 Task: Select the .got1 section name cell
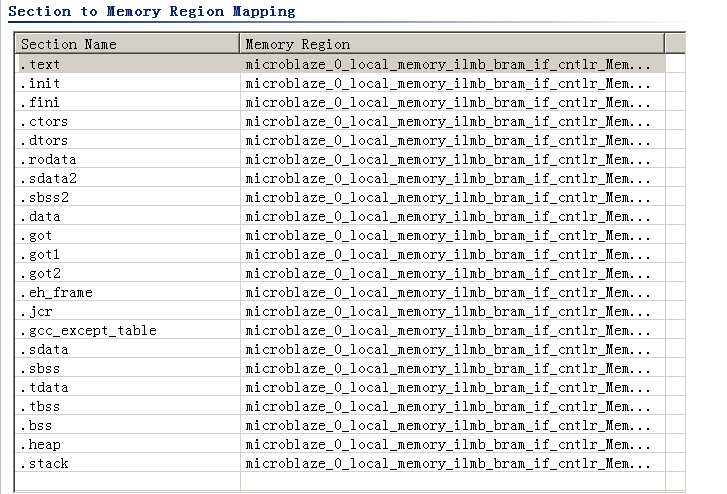coord(128,254)
